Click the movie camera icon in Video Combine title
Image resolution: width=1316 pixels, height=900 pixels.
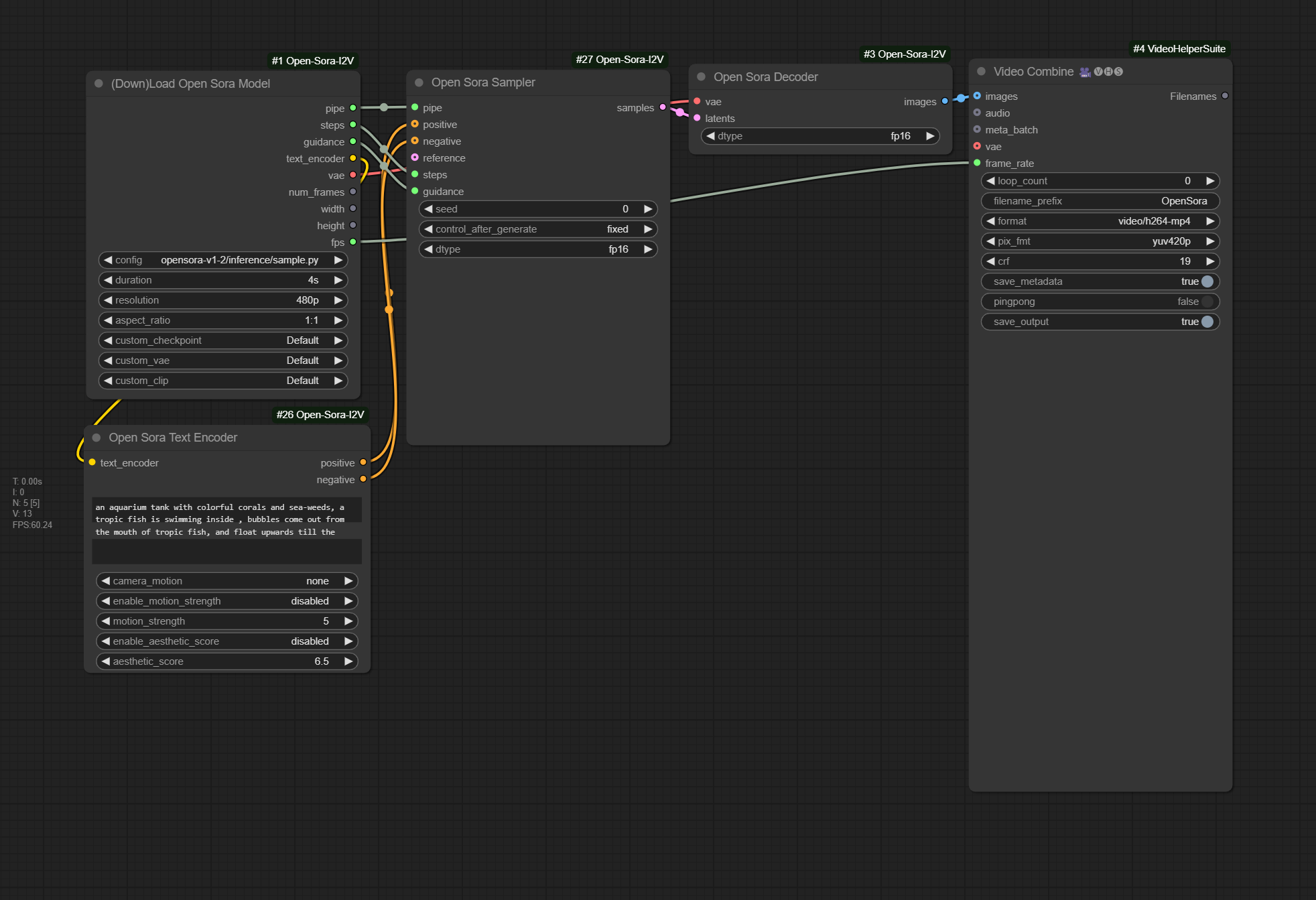pyautogui.click(x=1085, y=72)
